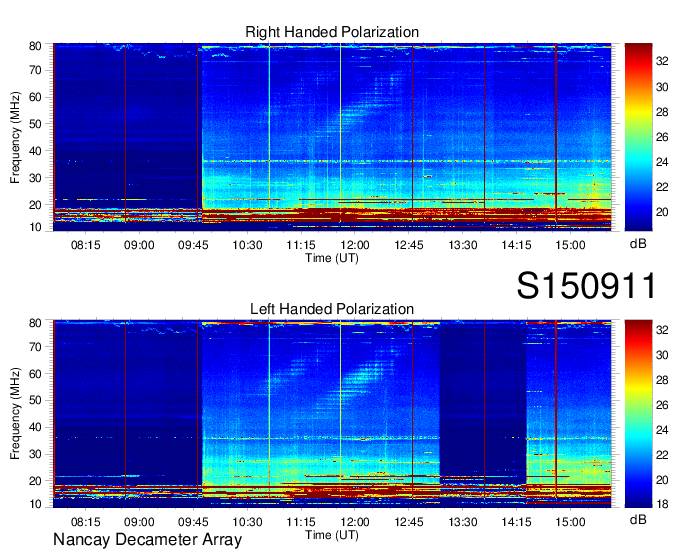Click the 12:45 time tick of the Right Handed plot
Screen dimensions: 680x552
pos(409,245)
